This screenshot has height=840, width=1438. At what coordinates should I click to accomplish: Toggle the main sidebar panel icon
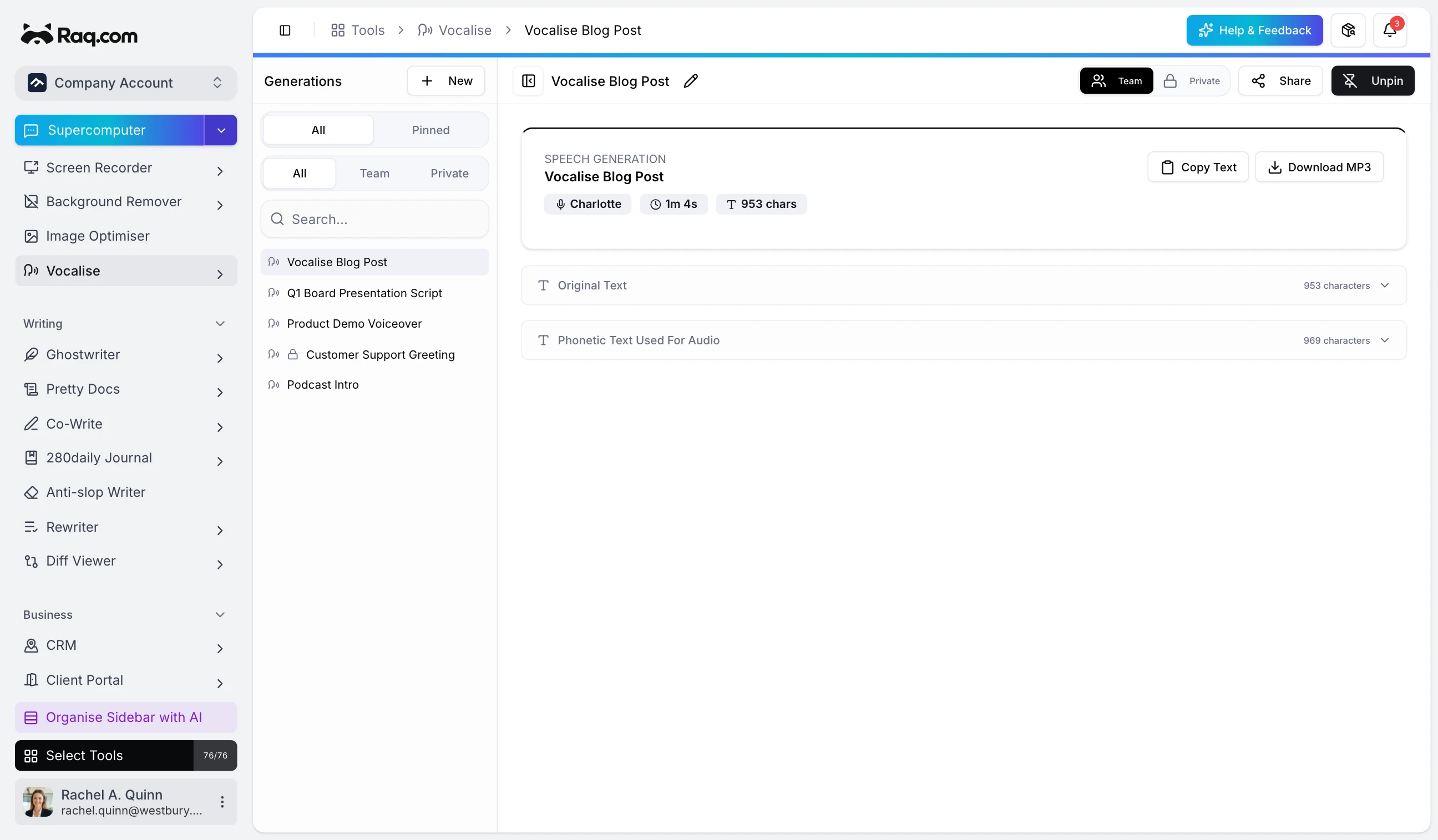285,30
